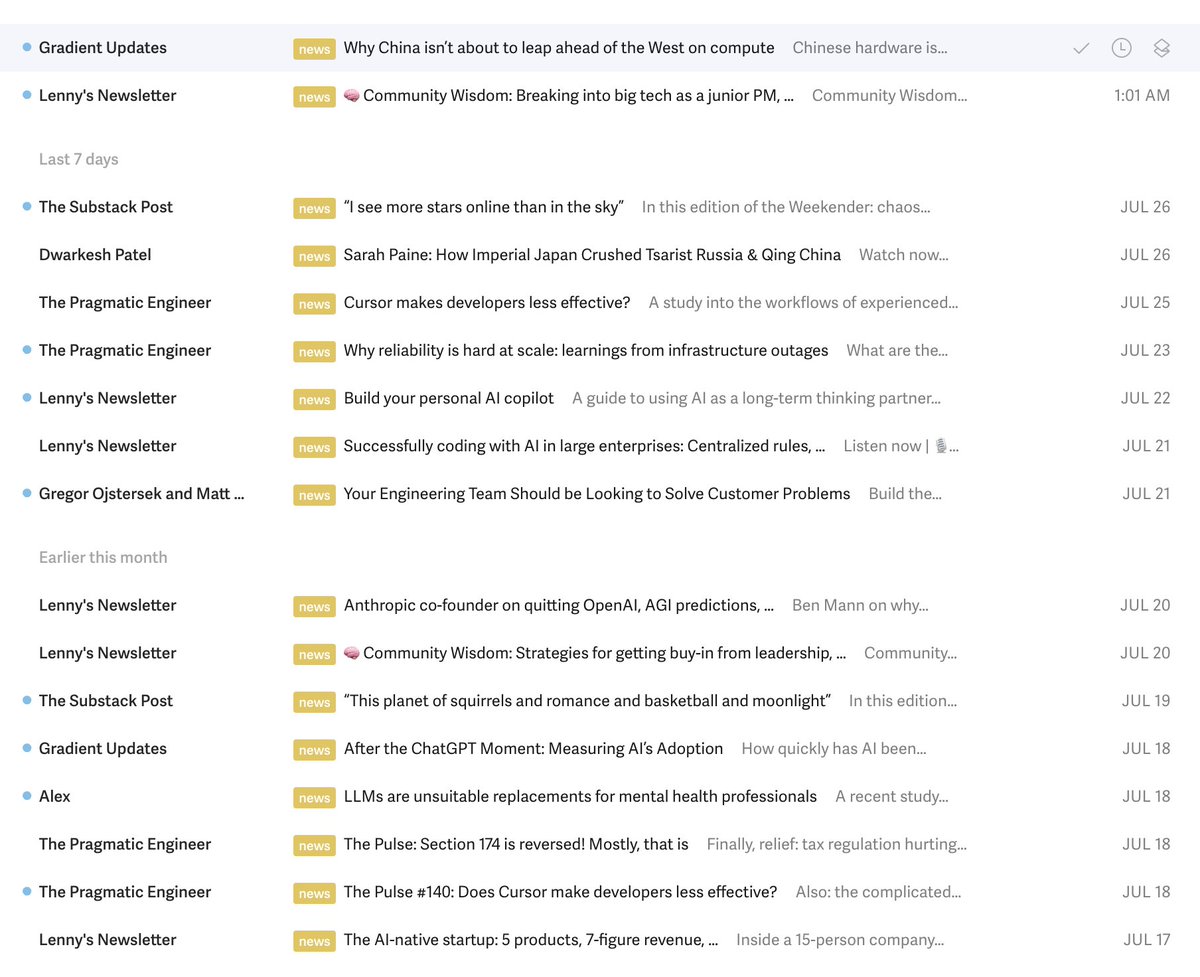Click sender 'Gregor Ojstersek and Matt ...'
This screenshot has height=977, width=1200.
coord(142,494)
